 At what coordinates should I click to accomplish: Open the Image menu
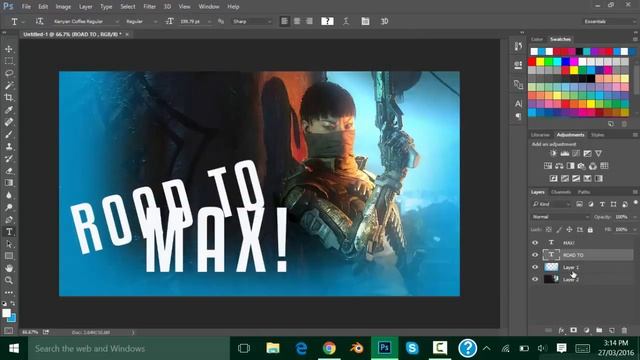pyautogui.click(x=63, y=7)
